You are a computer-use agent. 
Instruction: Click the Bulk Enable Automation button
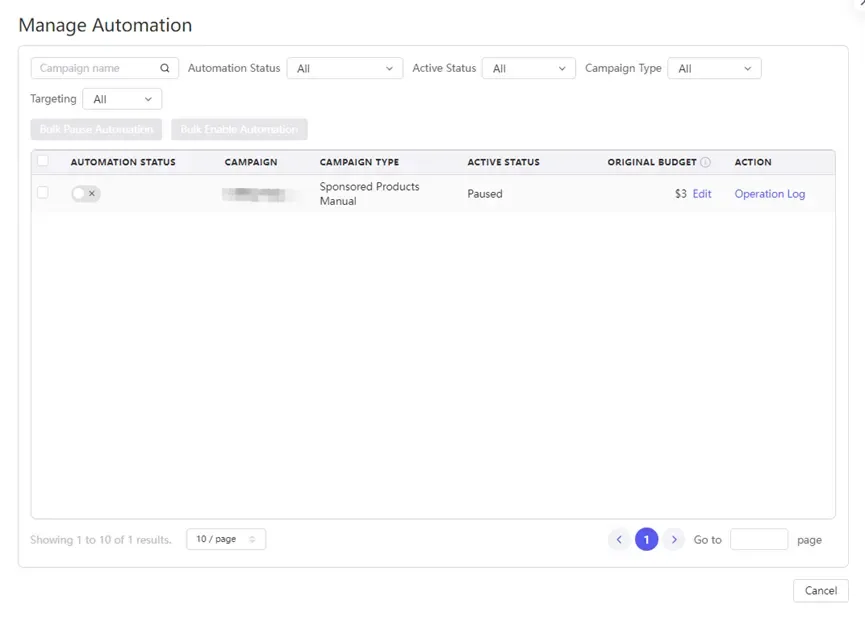[239, 130]
